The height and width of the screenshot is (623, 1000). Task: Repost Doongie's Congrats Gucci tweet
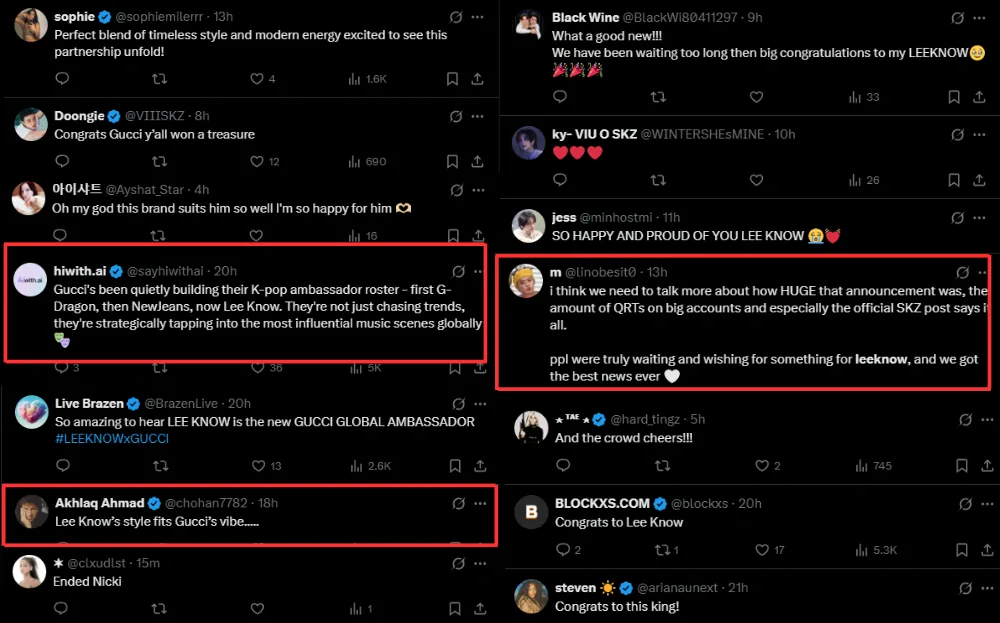(159, 161)
